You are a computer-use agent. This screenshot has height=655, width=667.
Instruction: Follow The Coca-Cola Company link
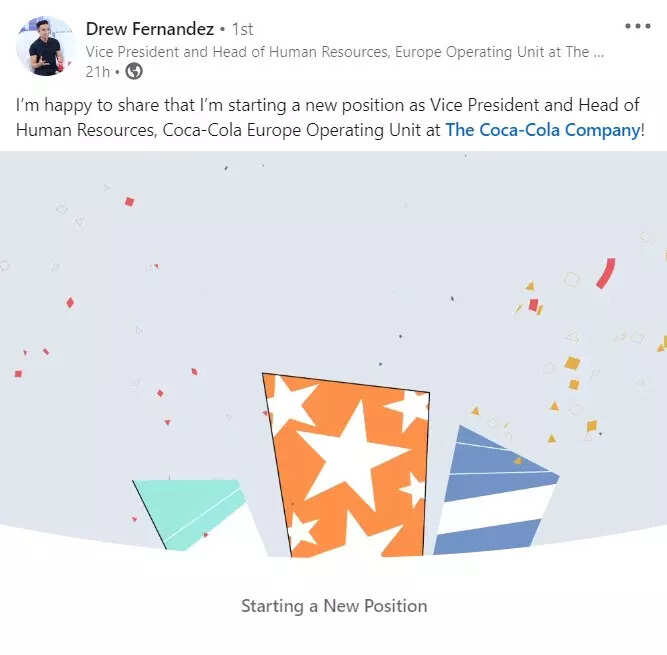click(542, 129)
